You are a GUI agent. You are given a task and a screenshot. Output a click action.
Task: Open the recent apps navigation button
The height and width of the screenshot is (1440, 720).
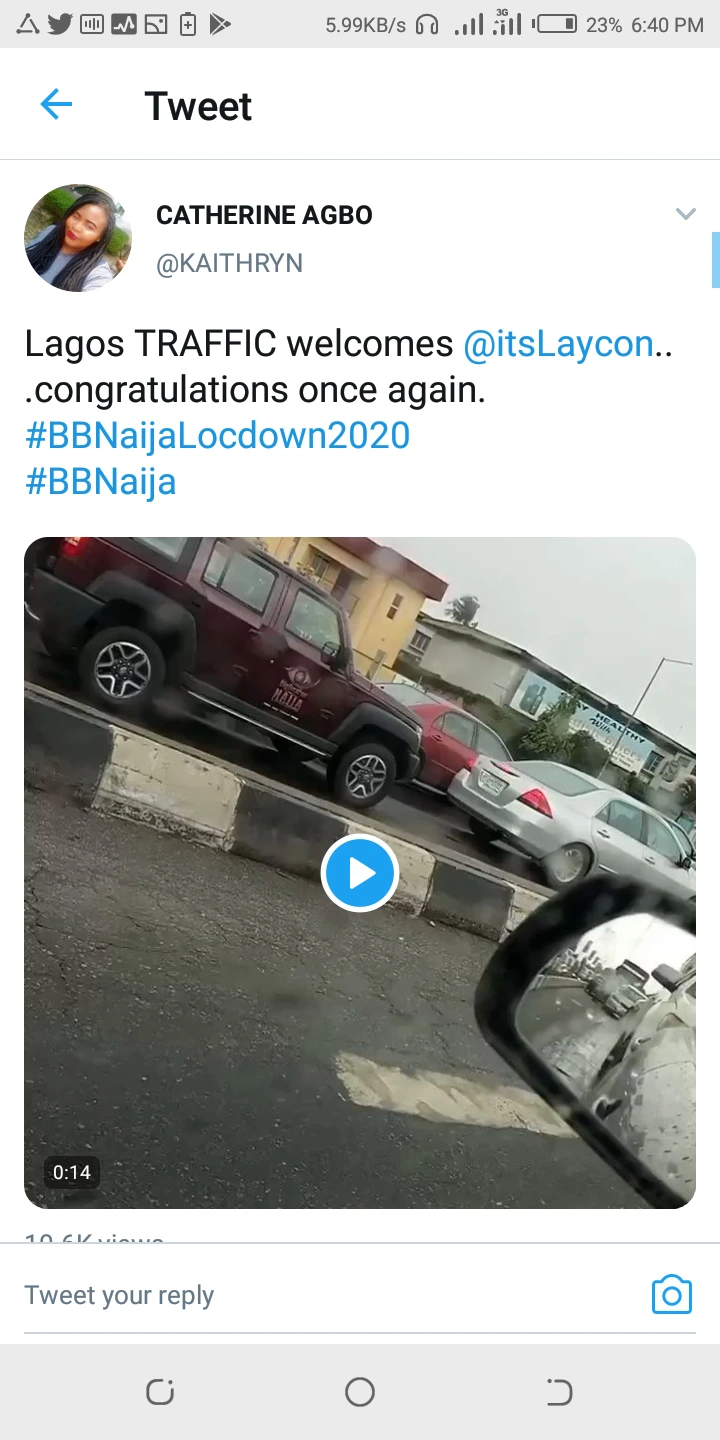pos(160,1392)
